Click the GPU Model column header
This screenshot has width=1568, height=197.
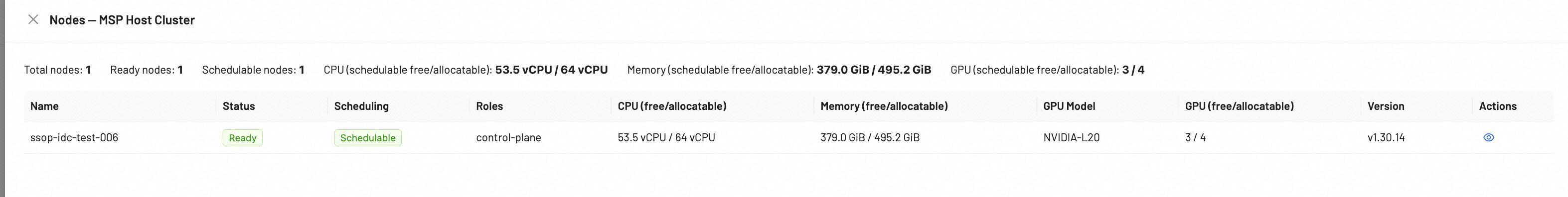click(1069, 106)
